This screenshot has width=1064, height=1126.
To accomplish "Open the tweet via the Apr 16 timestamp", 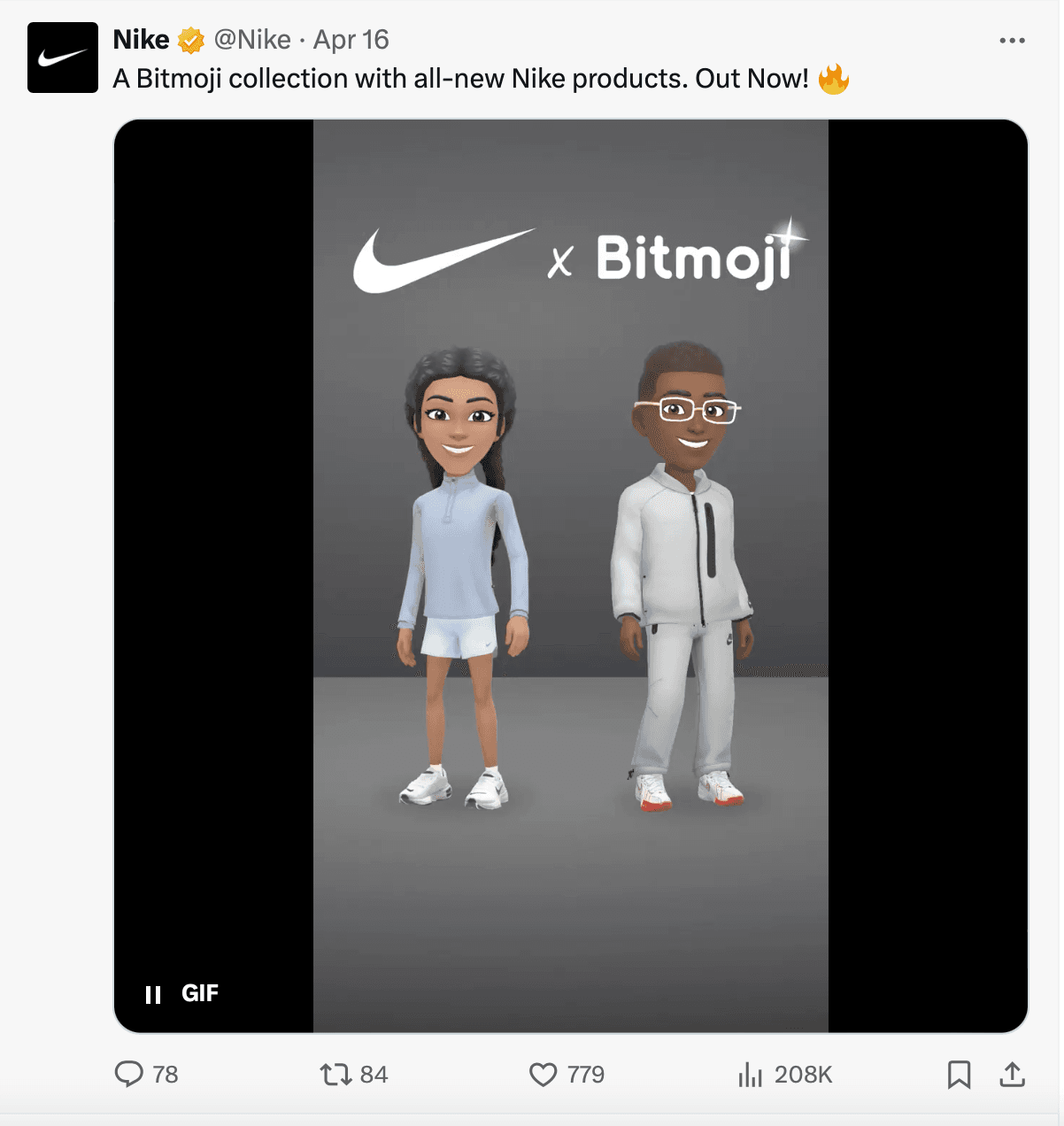I will click(353, 39).
